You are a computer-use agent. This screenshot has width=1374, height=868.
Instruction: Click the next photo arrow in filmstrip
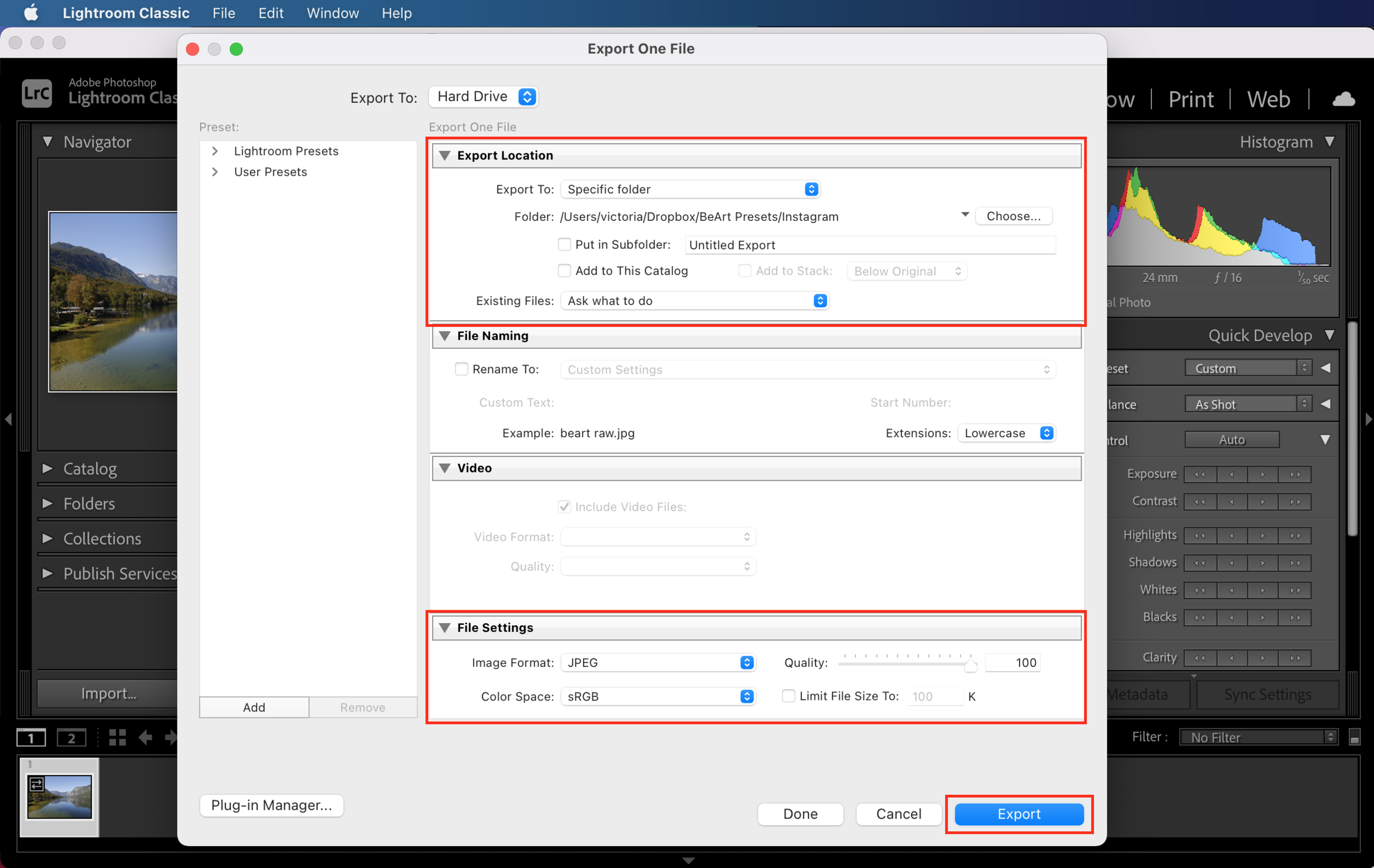point(170,737)
